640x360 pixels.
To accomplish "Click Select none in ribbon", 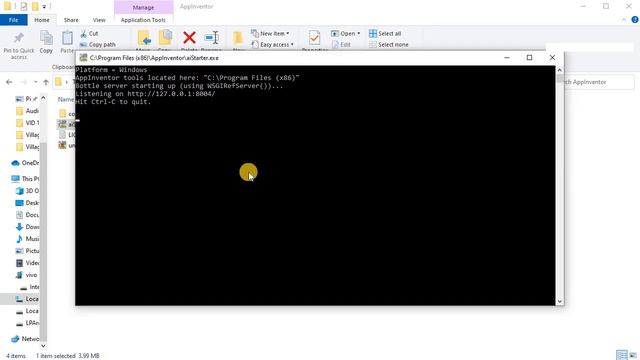I will pyautogui.click(x=389, y=44).
